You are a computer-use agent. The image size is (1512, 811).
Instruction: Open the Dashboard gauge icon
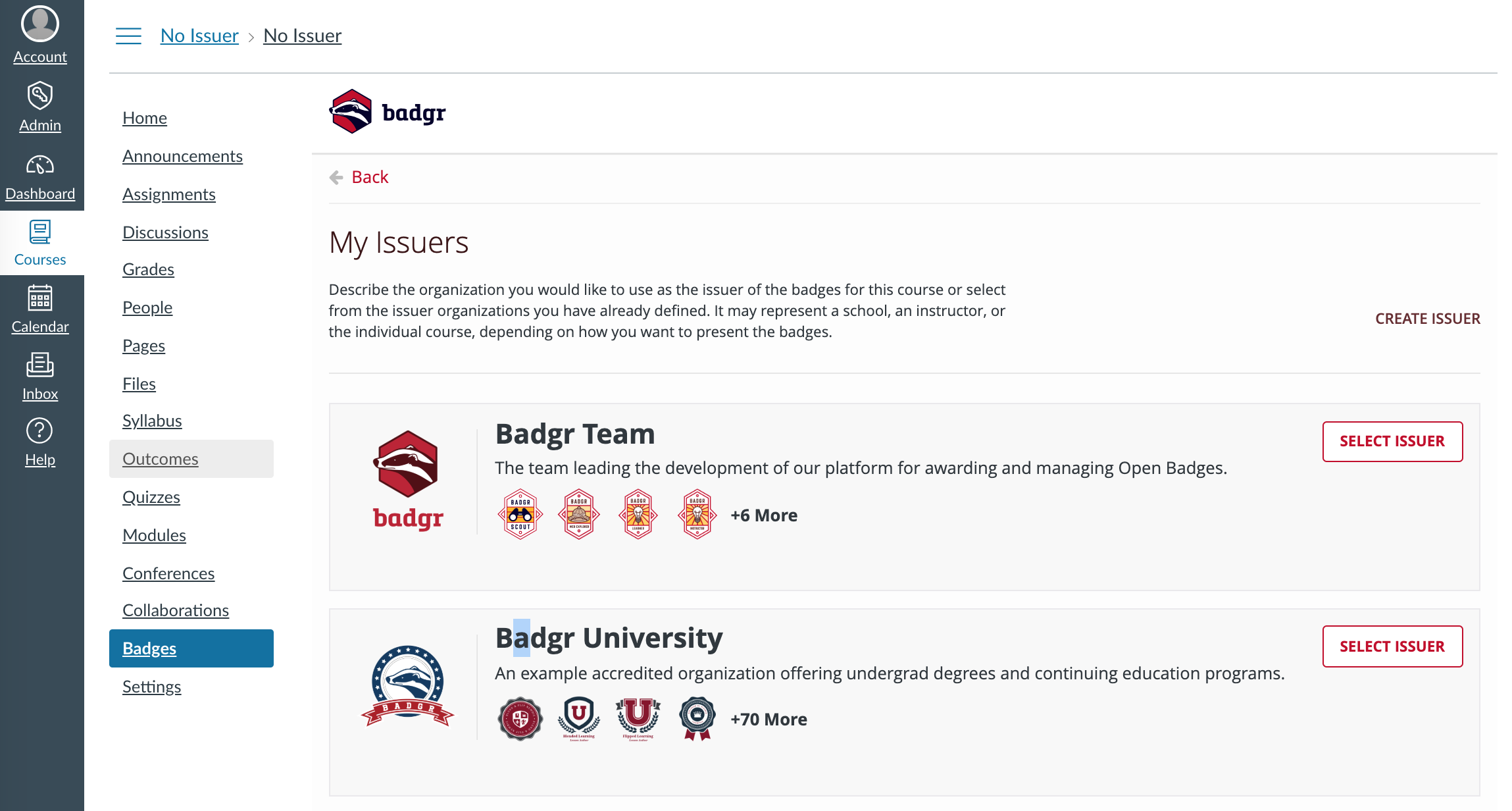coord(40,165)
